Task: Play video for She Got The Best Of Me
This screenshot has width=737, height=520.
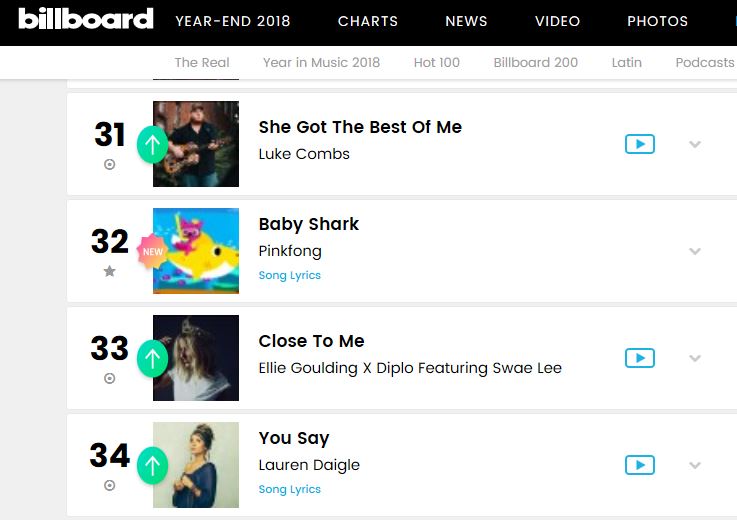Action: pos(639,144)
